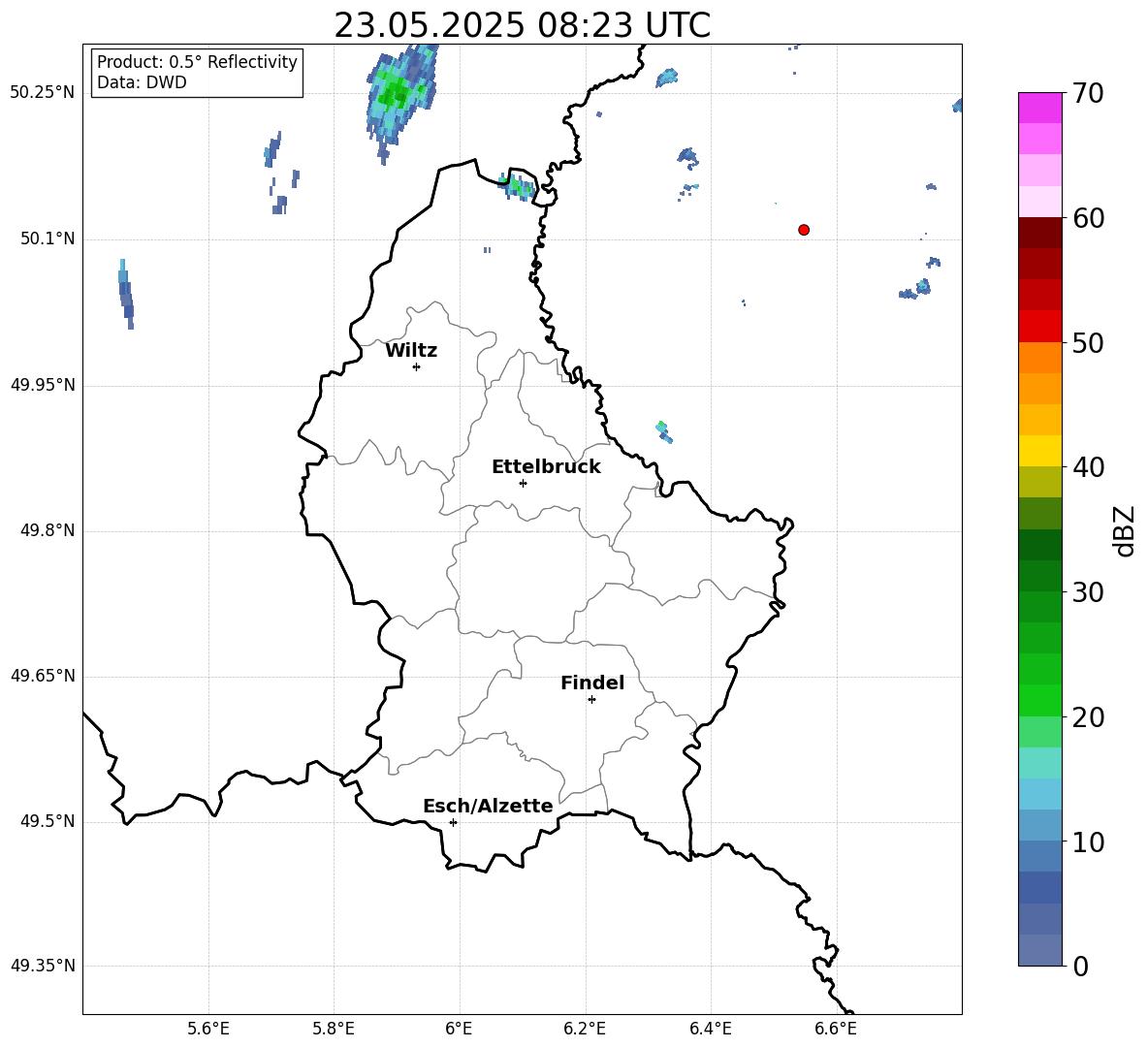This screenshot has height=1048, width=1148.
Task: Click the narrow blue echo near 5.45°E
Action: tap(126, 294)
